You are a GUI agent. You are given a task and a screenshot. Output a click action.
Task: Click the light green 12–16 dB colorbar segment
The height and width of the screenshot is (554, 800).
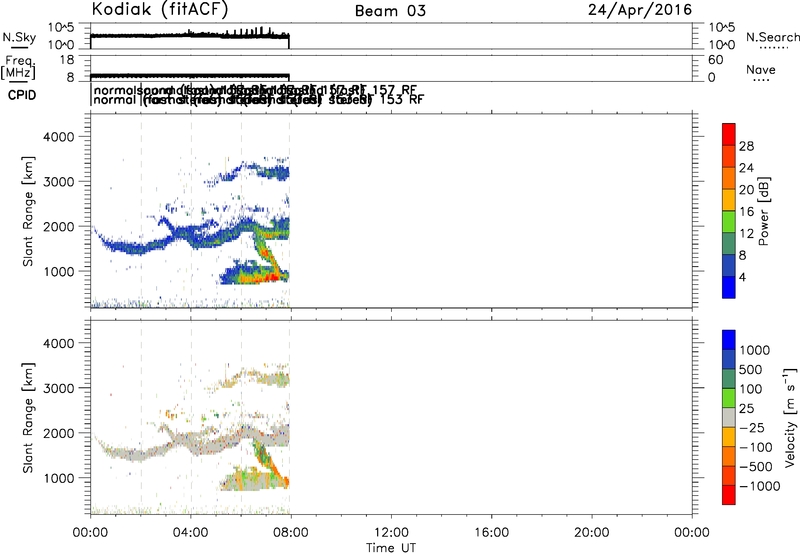pyautogui.click(x=729, y=222)
